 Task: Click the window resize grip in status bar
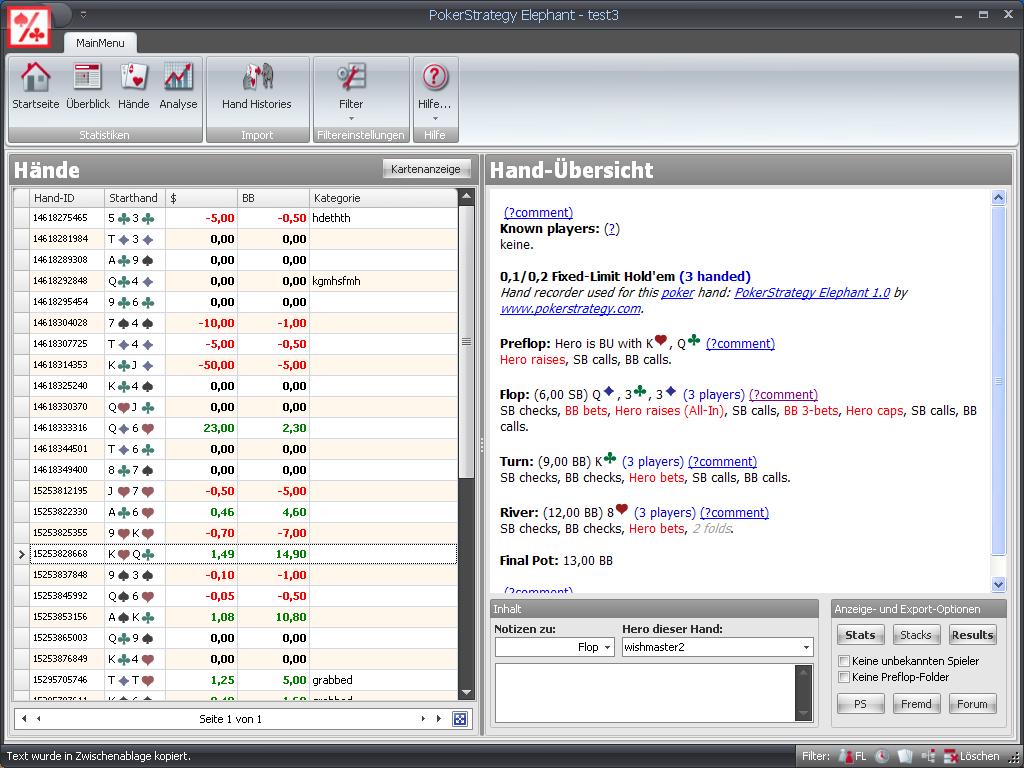[x=1014, y=758]
